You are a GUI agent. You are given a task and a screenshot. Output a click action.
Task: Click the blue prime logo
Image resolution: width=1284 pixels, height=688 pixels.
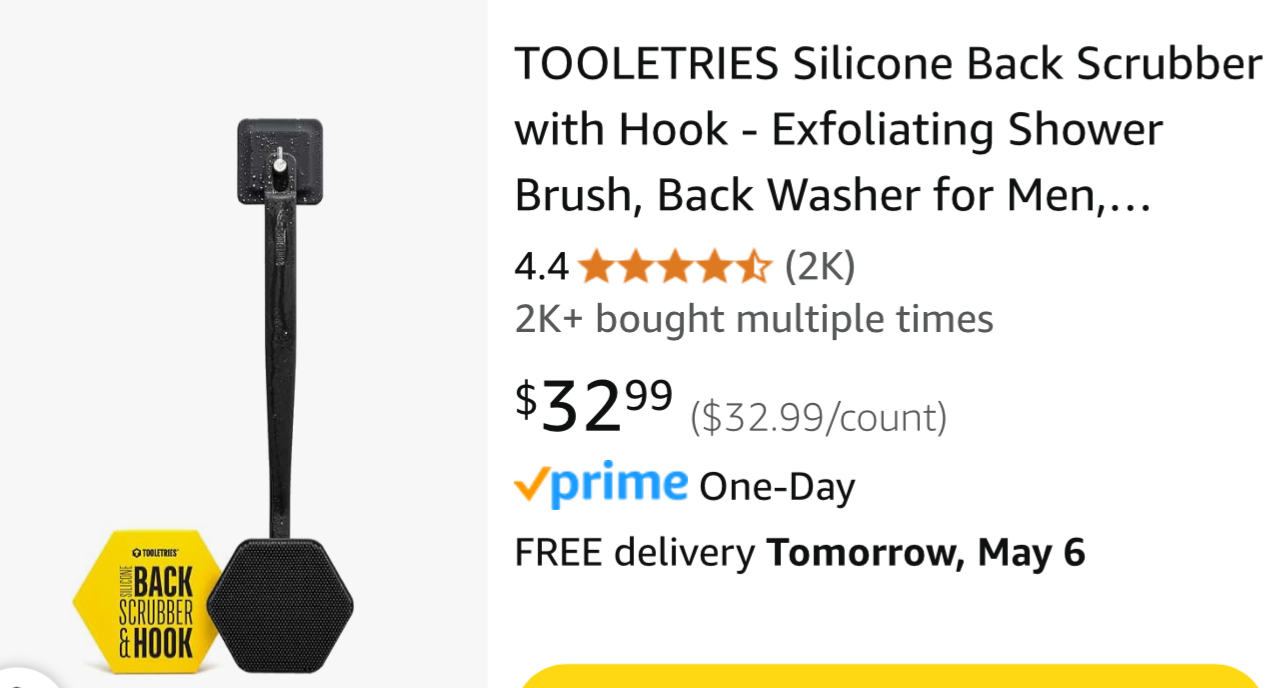pos(619,484)
